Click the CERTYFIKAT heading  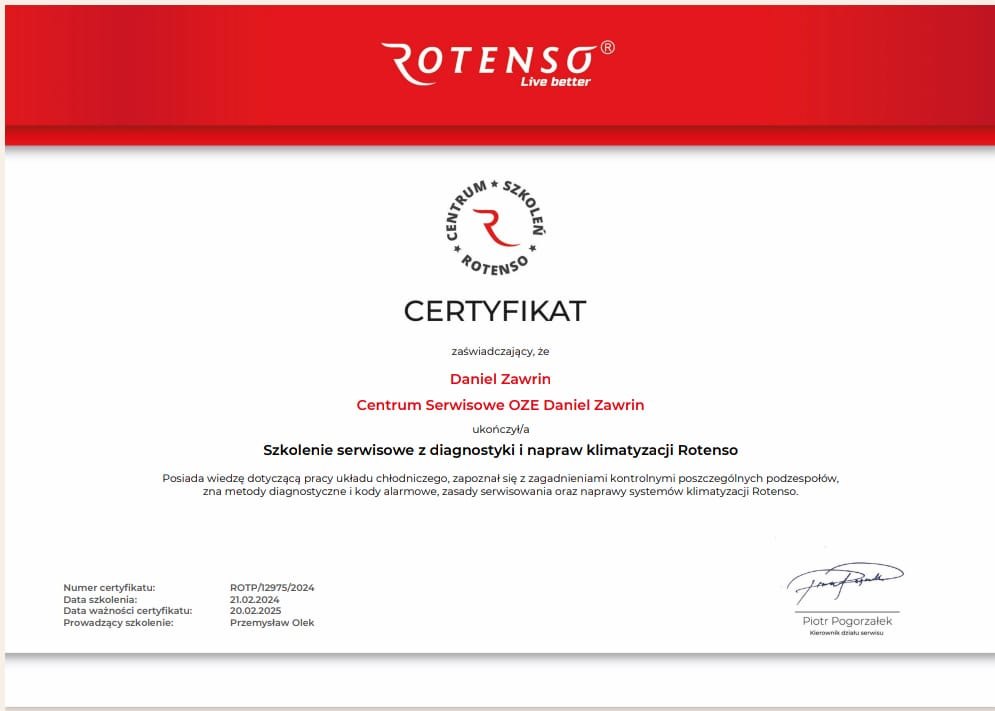[x=495, y=311]
